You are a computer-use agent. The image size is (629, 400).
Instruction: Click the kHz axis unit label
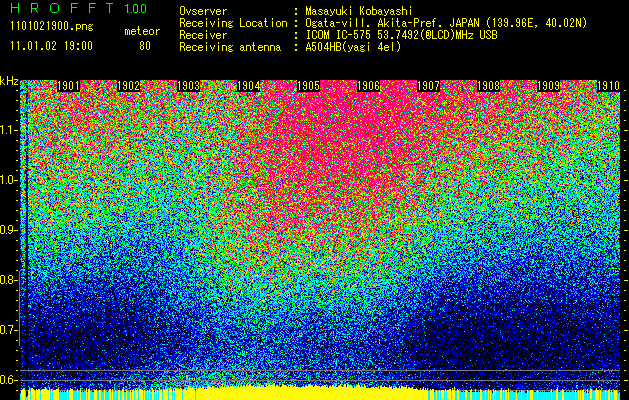click(x=9, y=81)
